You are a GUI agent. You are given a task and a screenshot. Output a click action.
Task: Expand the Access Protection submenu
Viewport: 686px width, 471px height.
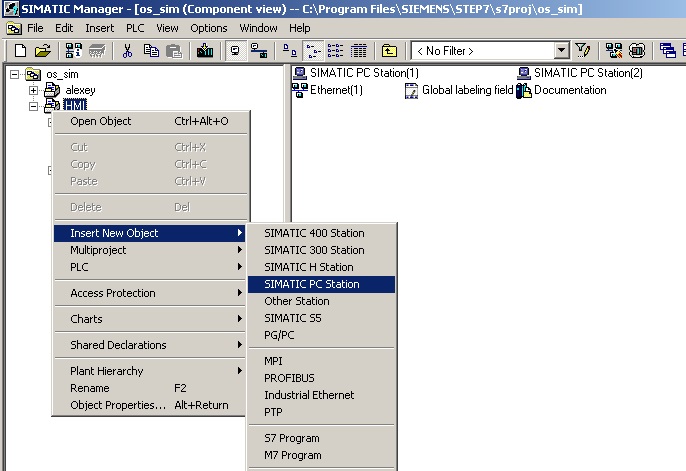point(149,293)
